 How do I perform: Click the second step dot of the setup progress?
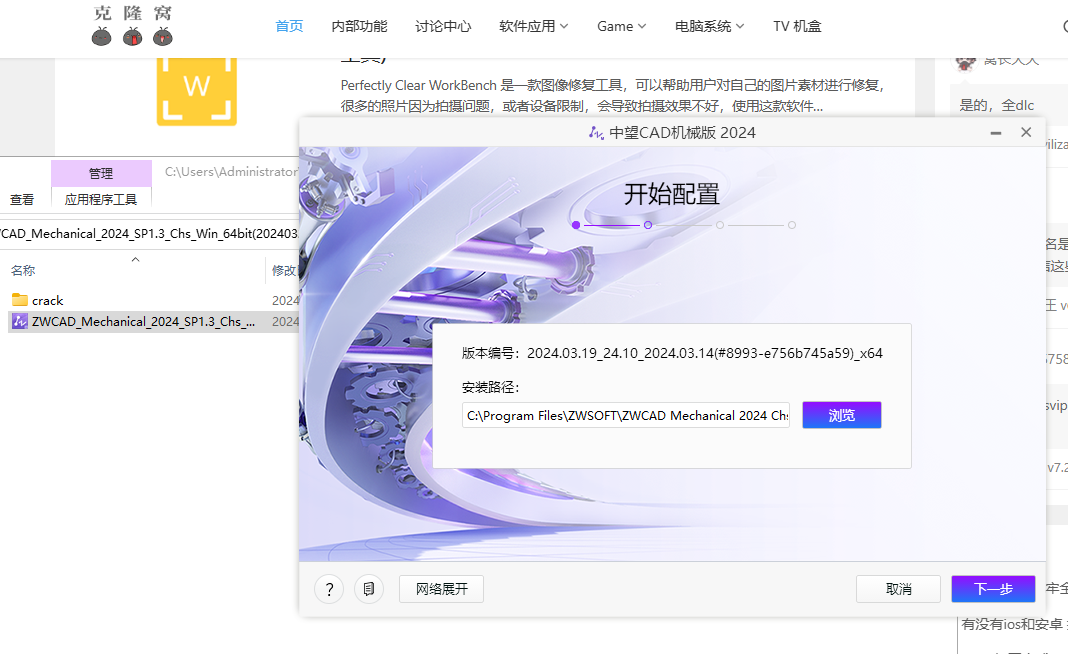click(648, 225)
